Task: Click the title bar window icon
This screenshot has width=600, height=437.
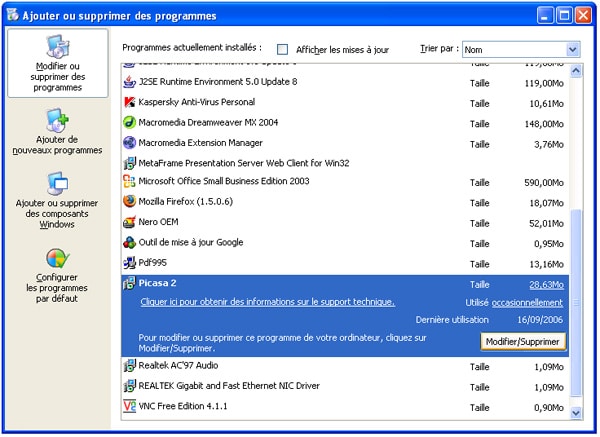Action: pyautogui.click(x=13, y=15)
